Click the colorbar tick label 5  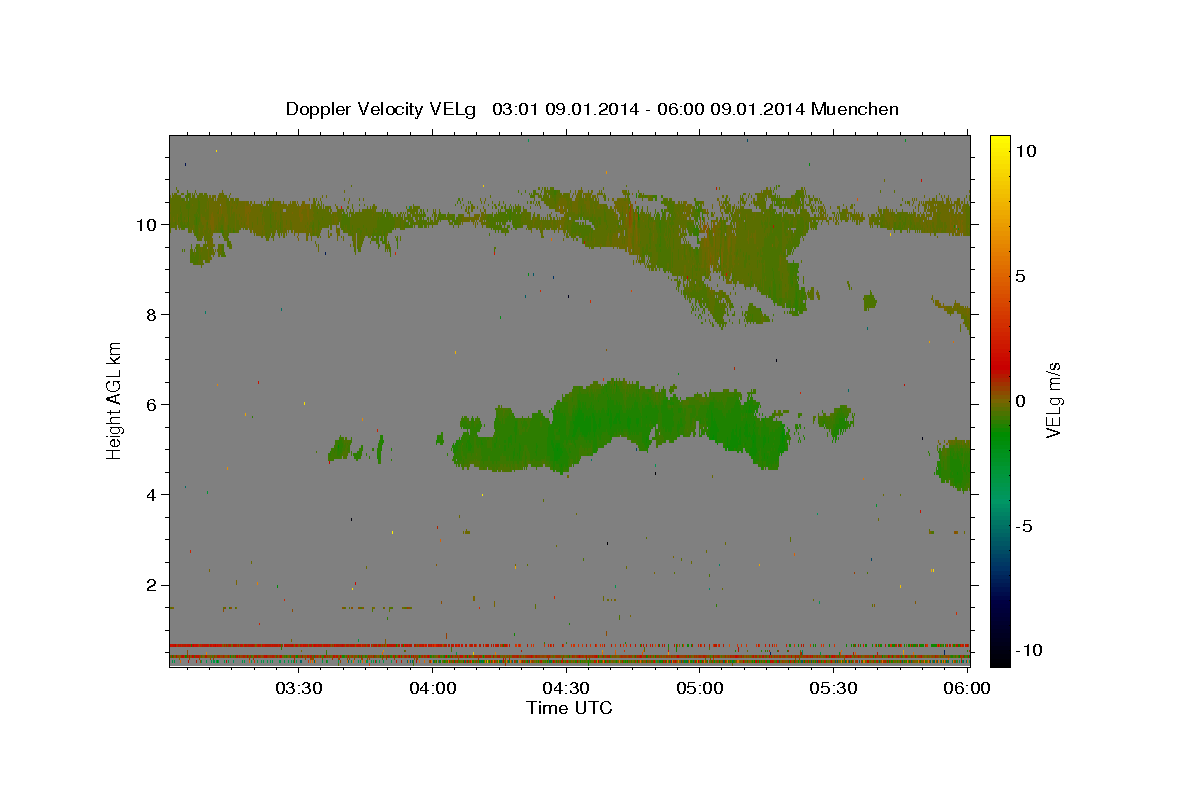click(1021, 276)
